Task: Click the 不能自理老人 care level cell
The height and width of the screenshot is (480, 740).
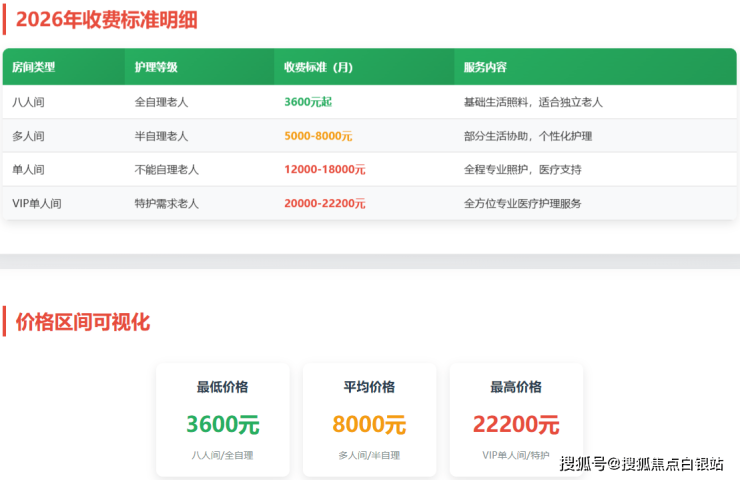Action: (166, 170)
